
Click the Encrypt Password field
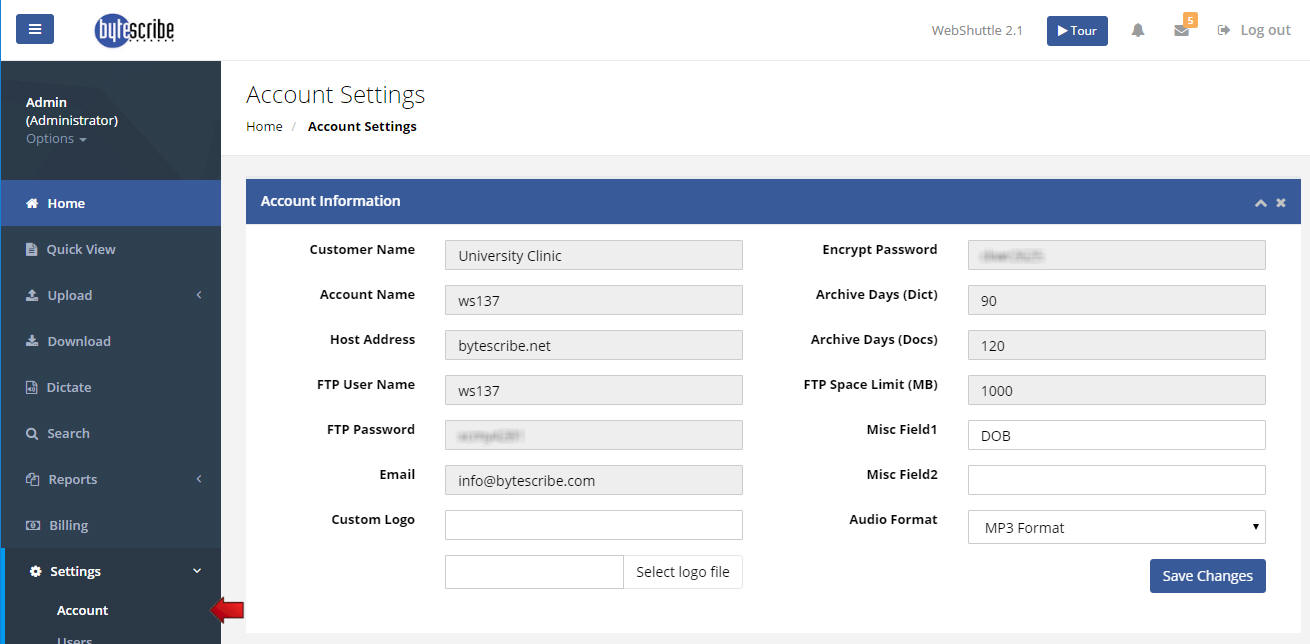tap(1117, 255)
